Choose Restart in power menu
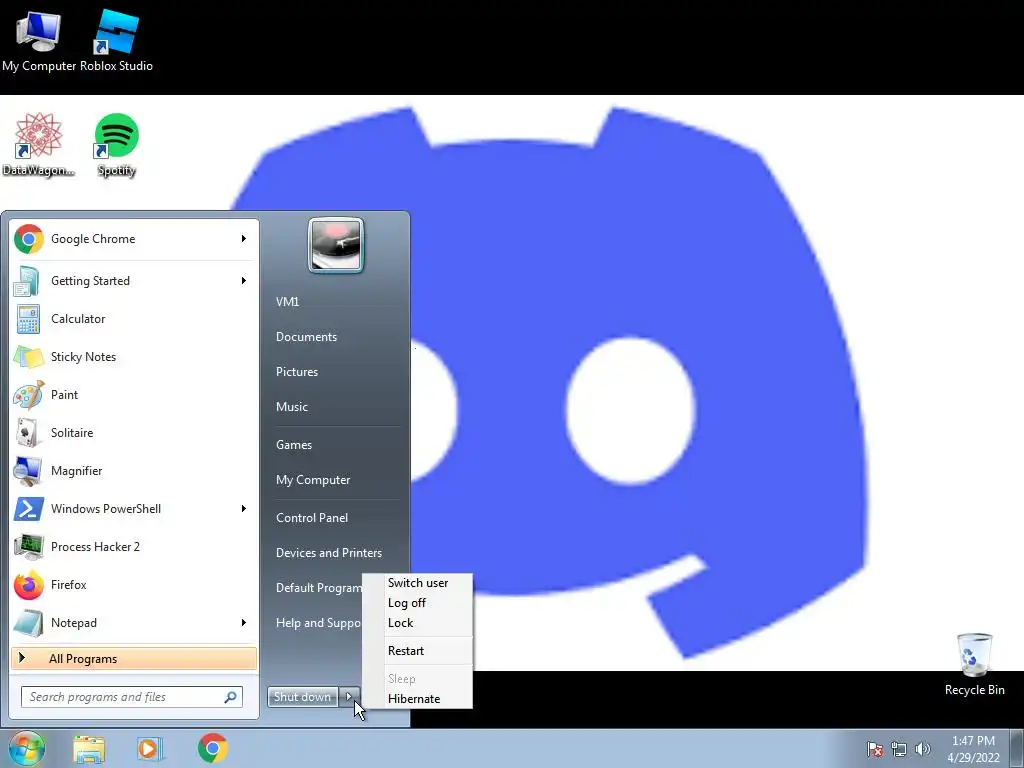This screenshot has width=1024, height=768. [x=418, y=651]
